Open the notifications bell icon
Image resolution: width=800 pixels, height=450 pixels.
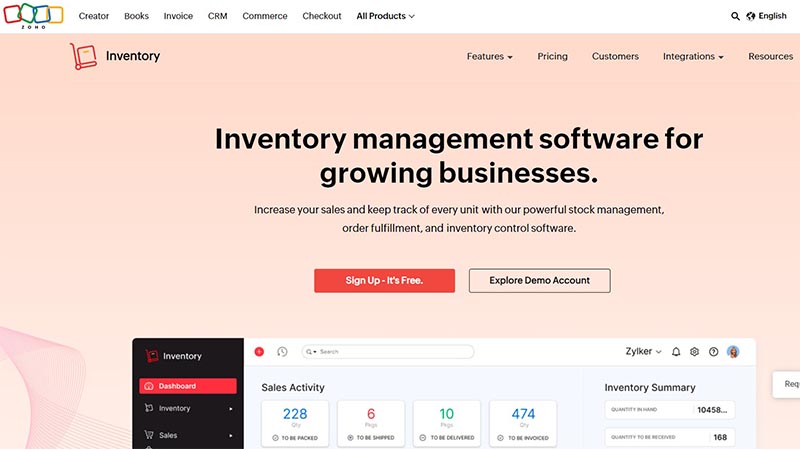[x=676, y=352]
